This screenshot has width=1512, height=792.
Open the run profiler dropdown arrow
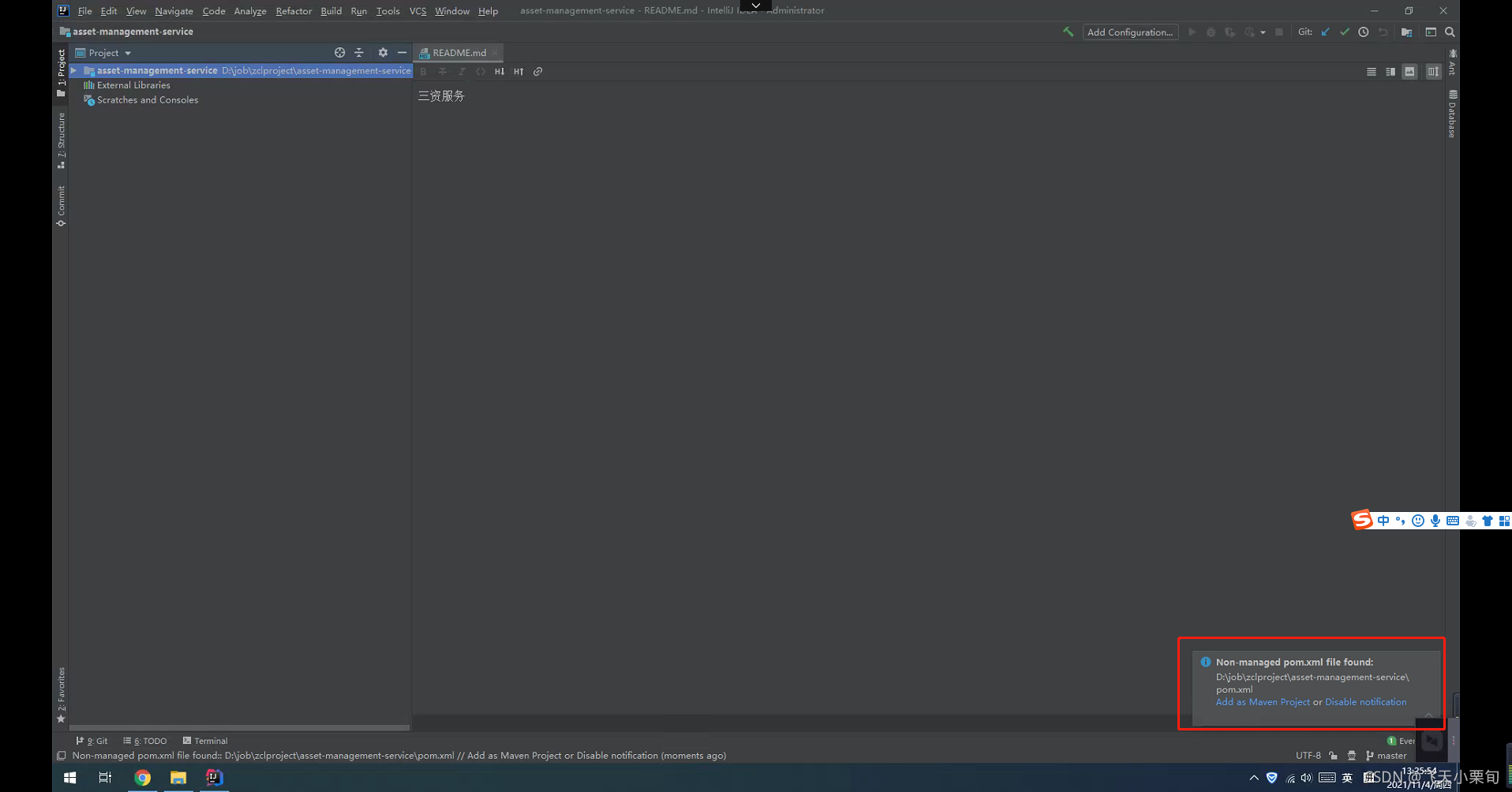pyautogui.click(x=1263, y=33)
